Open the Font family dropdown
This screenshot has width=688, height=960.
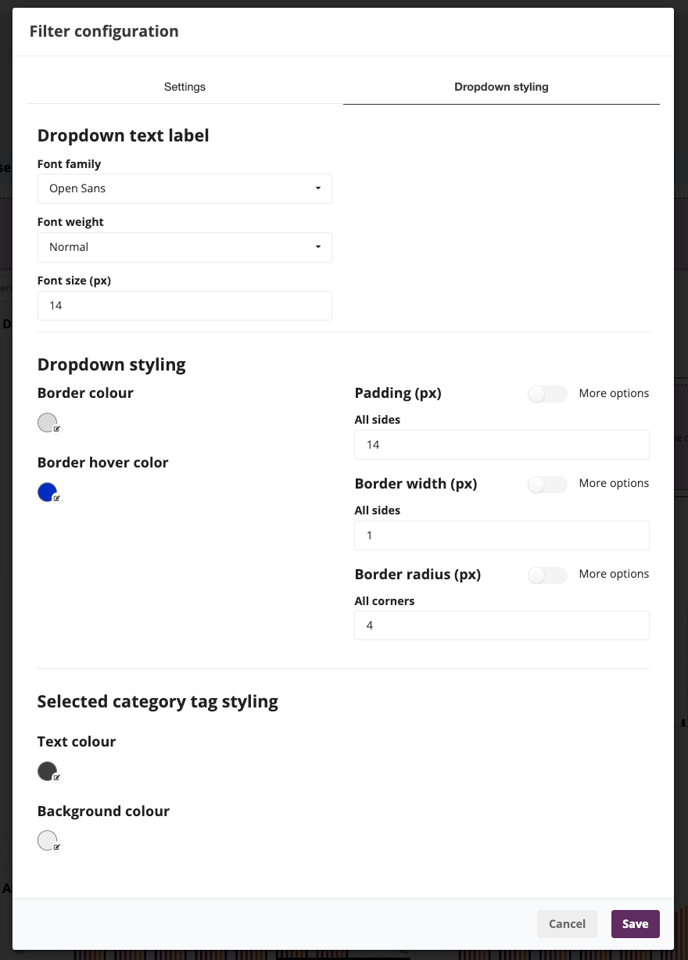coord(184,189)
